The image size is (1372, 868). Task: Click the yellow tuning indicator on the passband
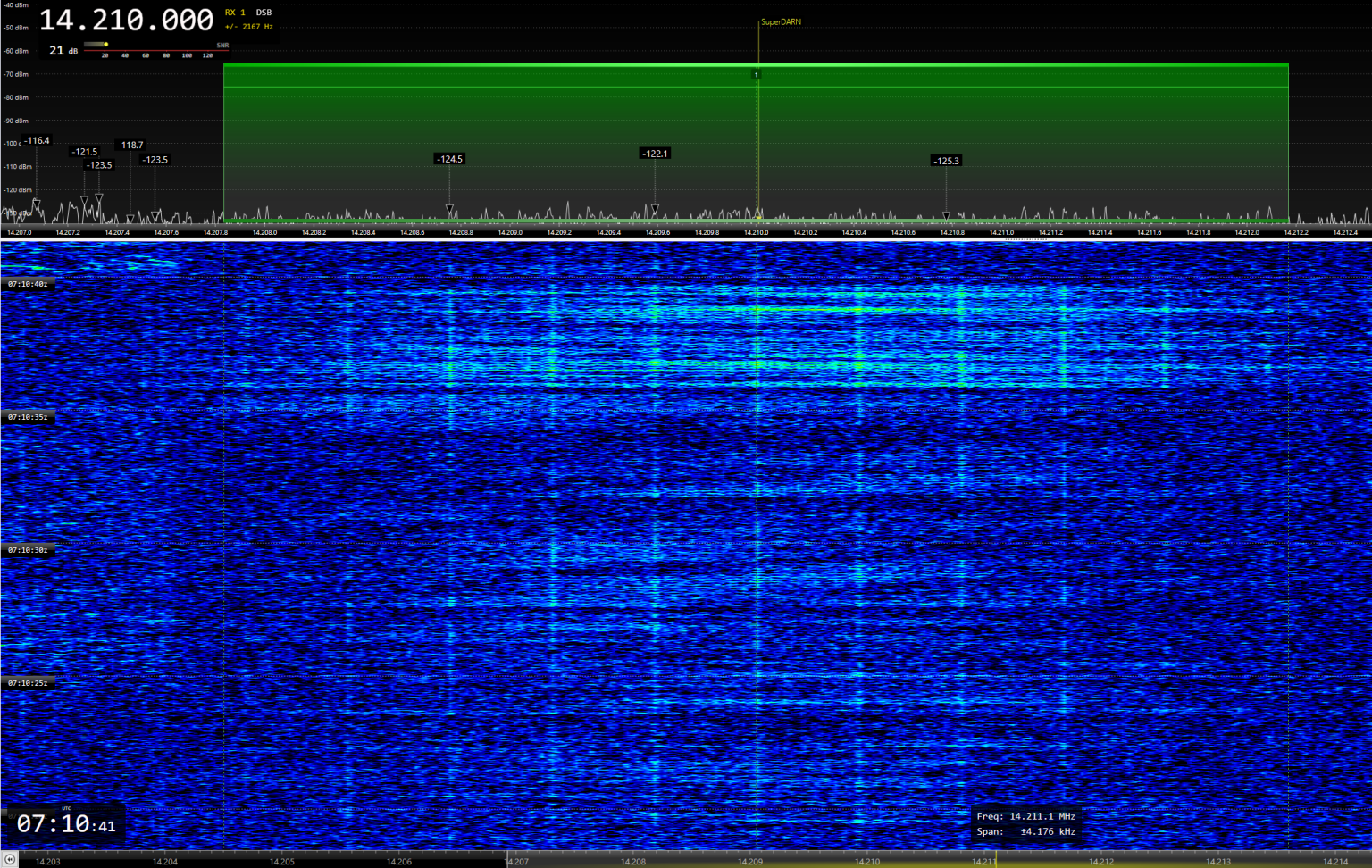(757, 76)
